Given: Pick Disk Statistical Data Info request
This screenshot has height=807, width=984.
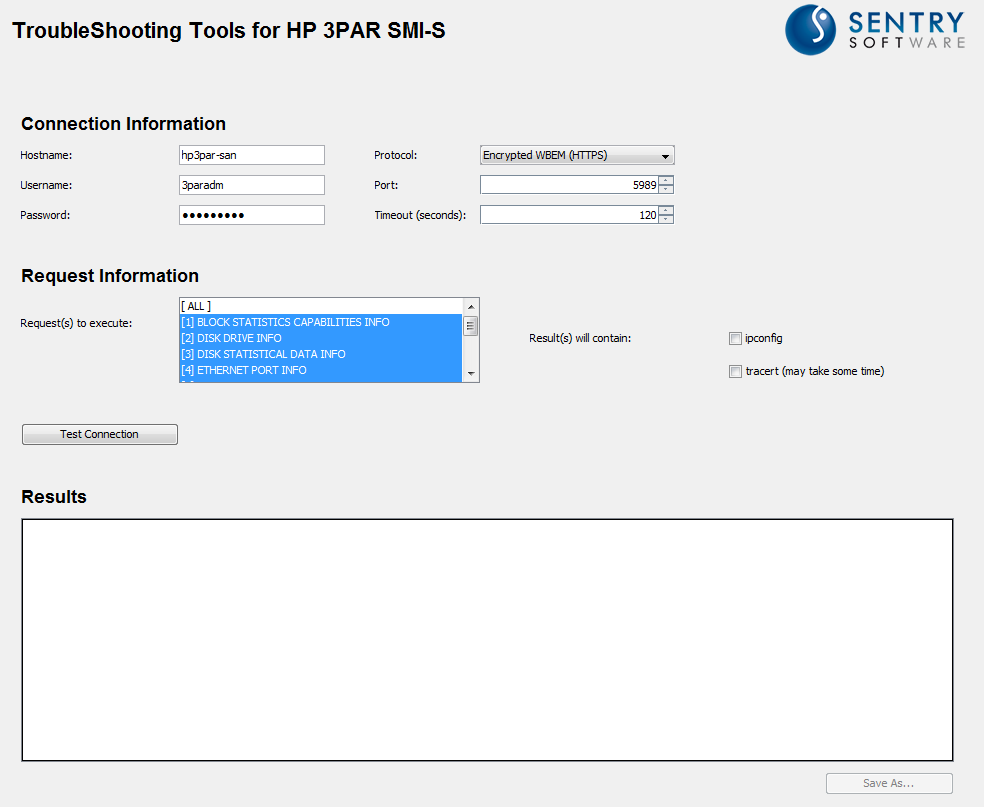Looking at the screenshot, I should pyautogui.click(x=320, y=354).
